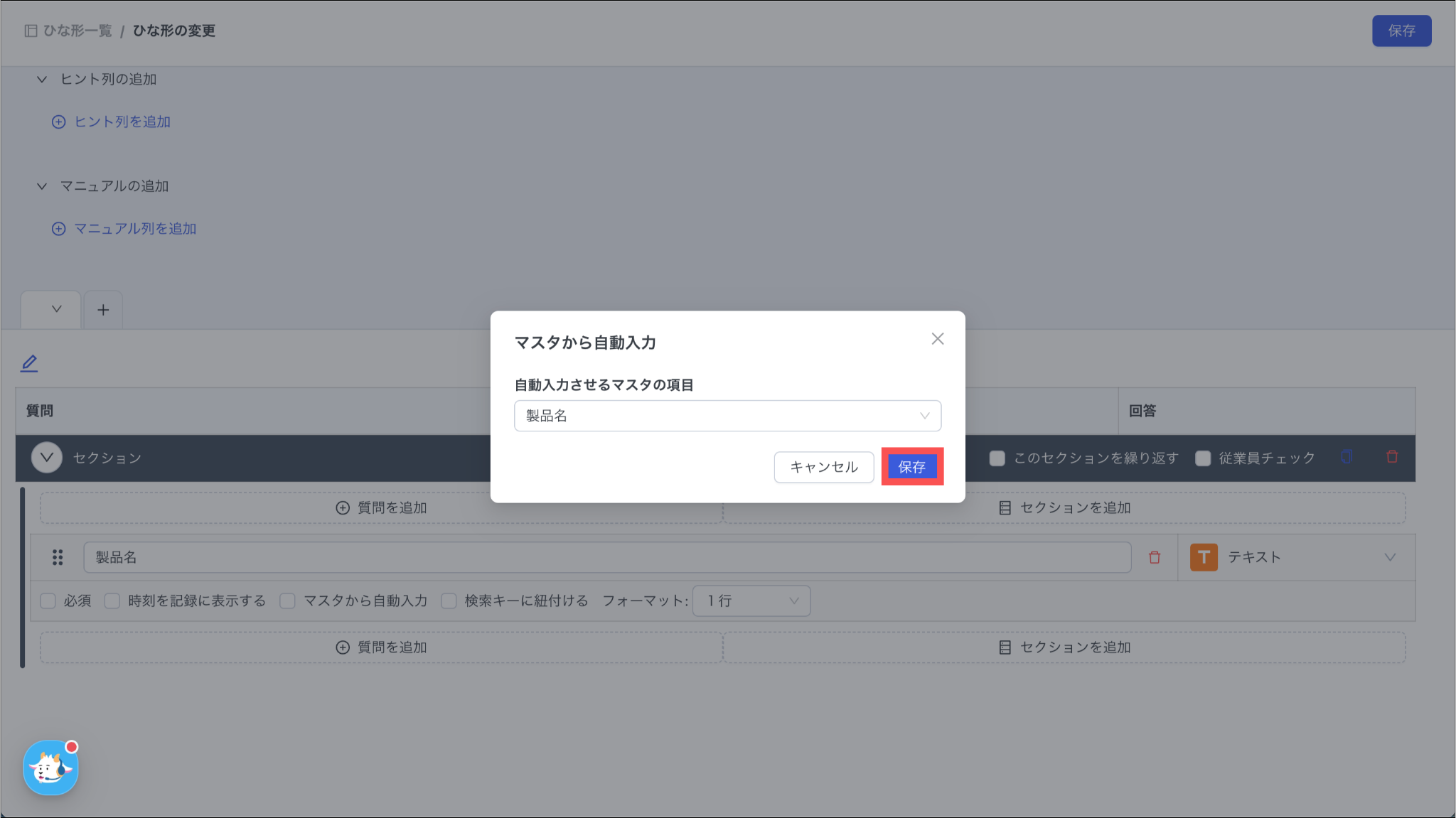
Task: Click the section delete trash icon
Action: pos(1392,457)
